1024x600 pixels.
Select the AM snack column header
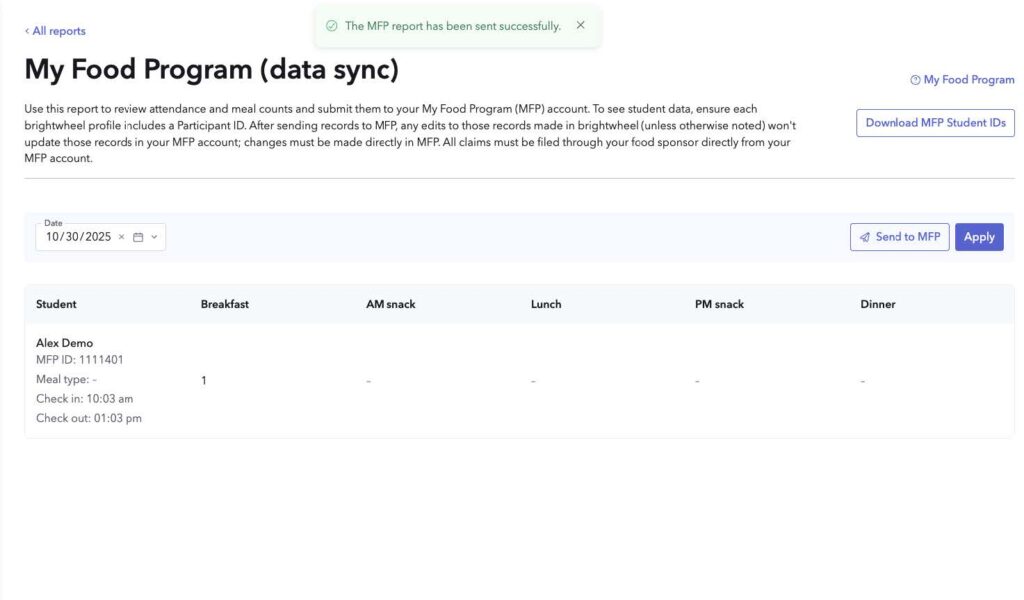(x=390, y=304)
